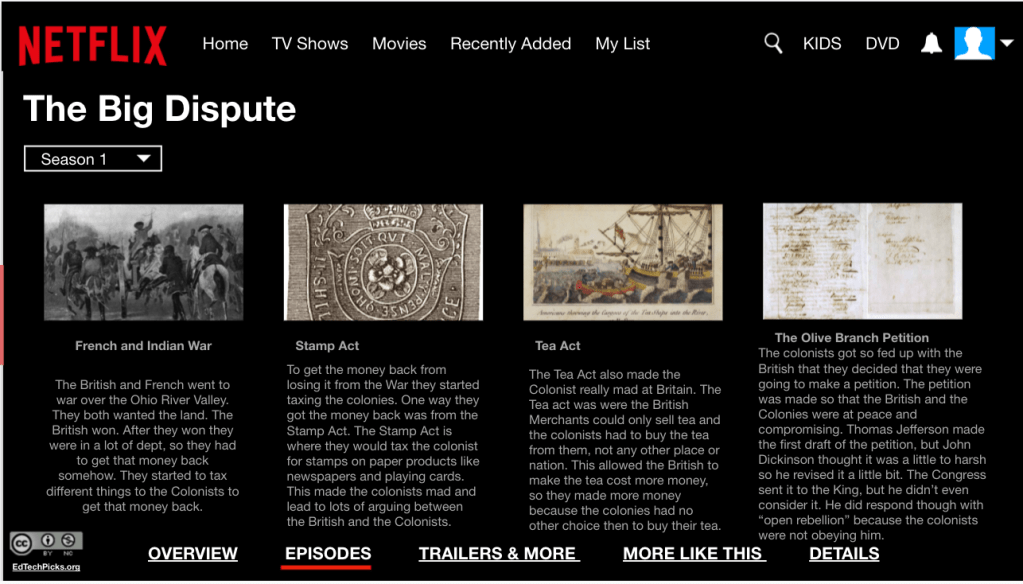
Task: Show the MORE LIKE THIS tab
Action: coord(693,553)
